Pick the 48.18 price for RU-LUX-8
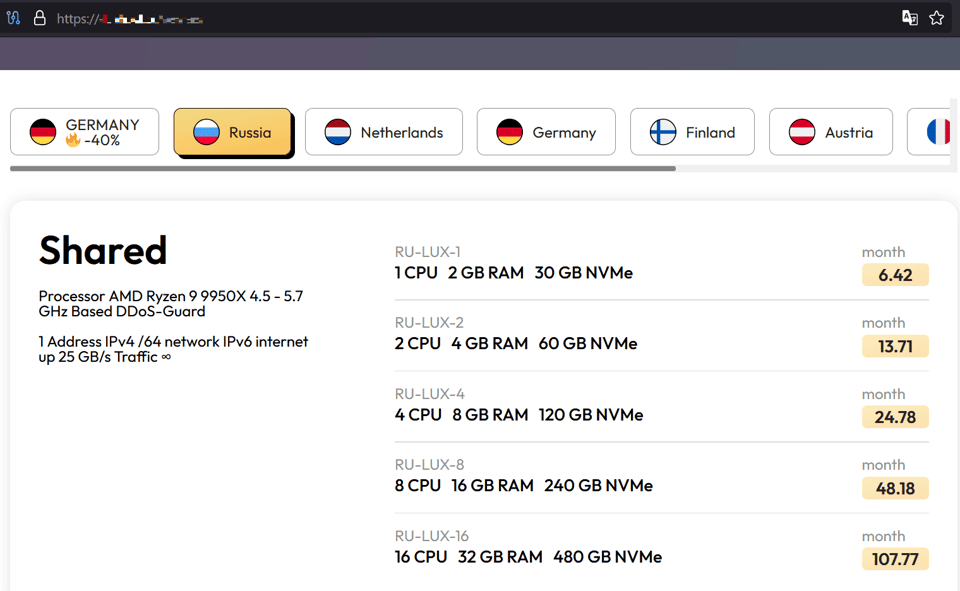Screen dimensions: 960x591 point(895,488)
